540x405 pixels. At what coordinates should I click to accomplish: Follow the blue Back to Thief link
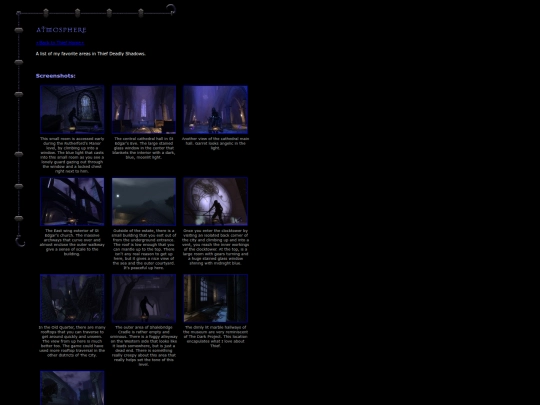click(x=60, y=43)
